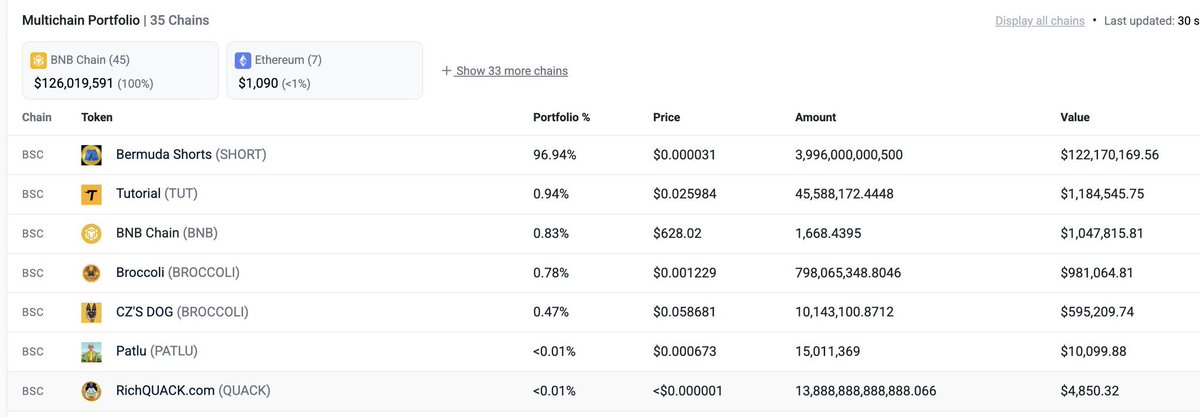1200x417 pixels.
Task: Click Display all chains link
Action: (1040, 21)
